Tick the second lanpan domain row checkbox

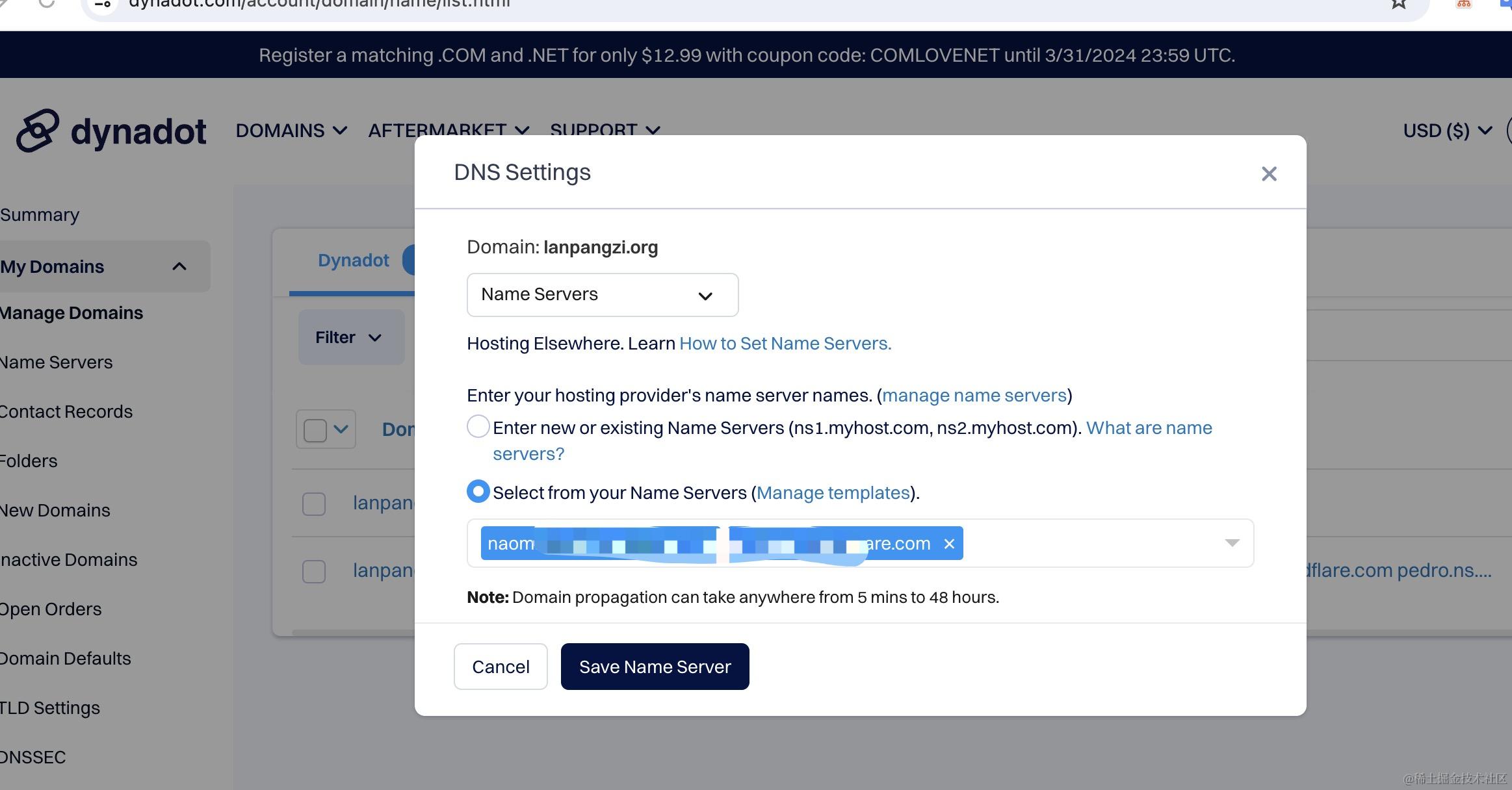tap(314, 572)
